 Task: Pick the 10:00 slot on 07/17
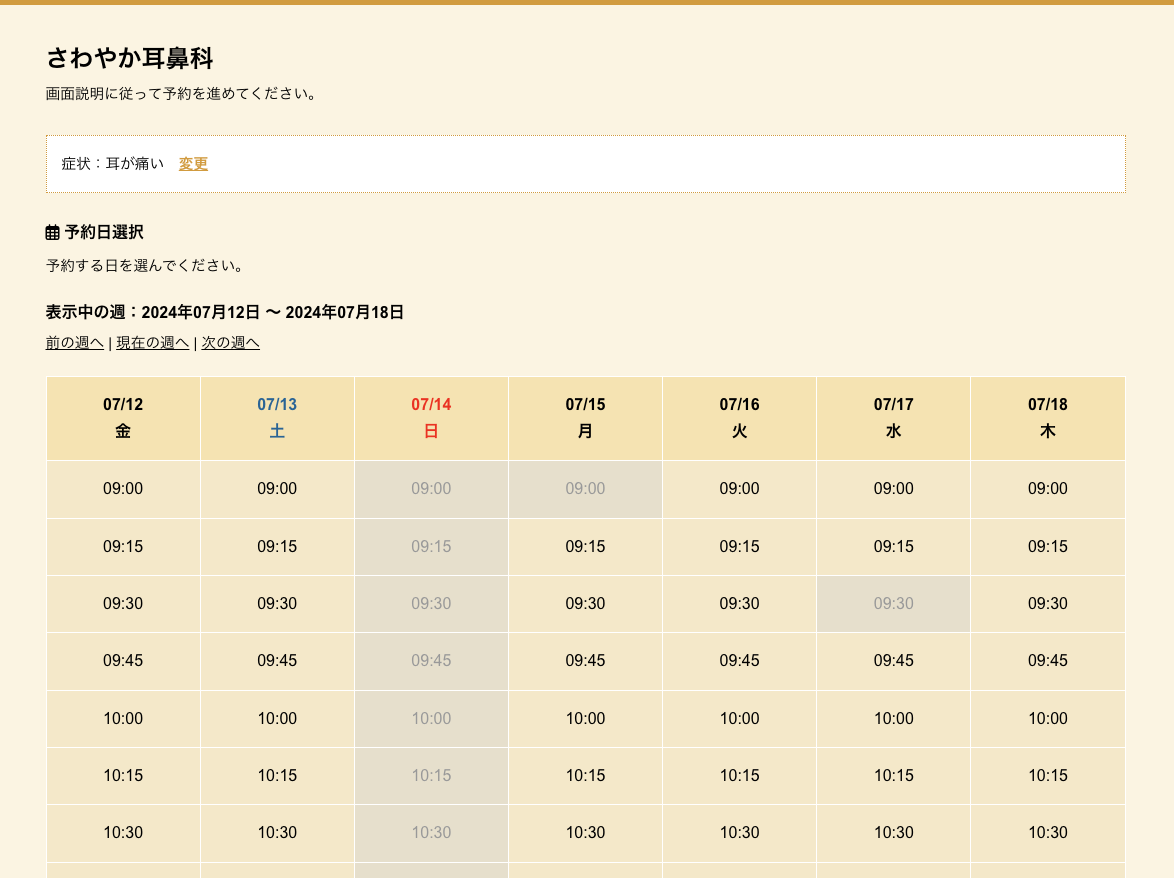(x=894, y=719)
